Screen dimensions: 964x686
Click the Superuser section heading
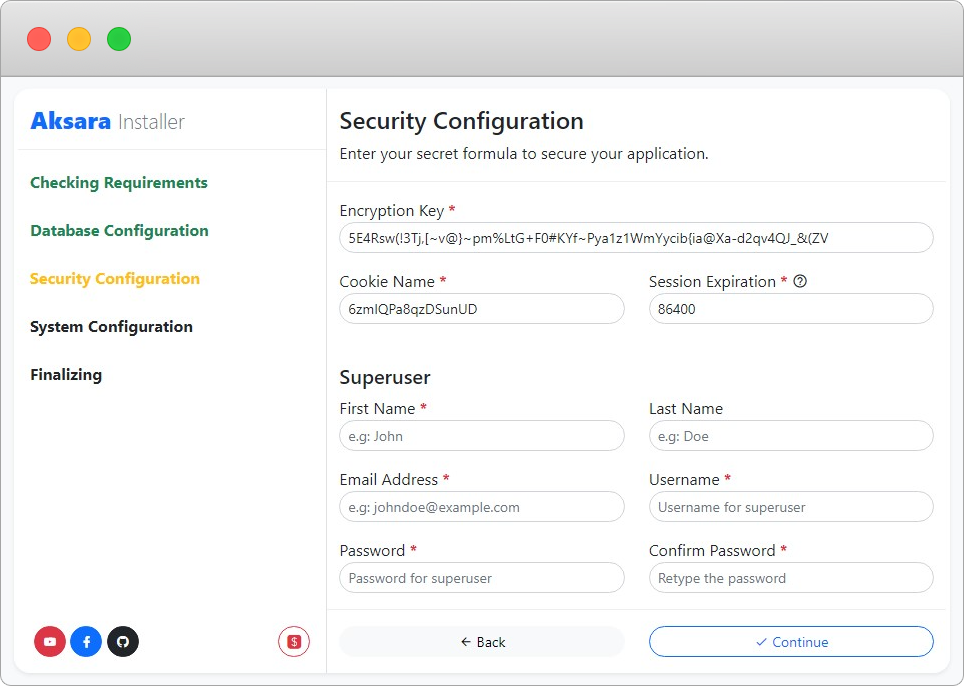(385, 377)
